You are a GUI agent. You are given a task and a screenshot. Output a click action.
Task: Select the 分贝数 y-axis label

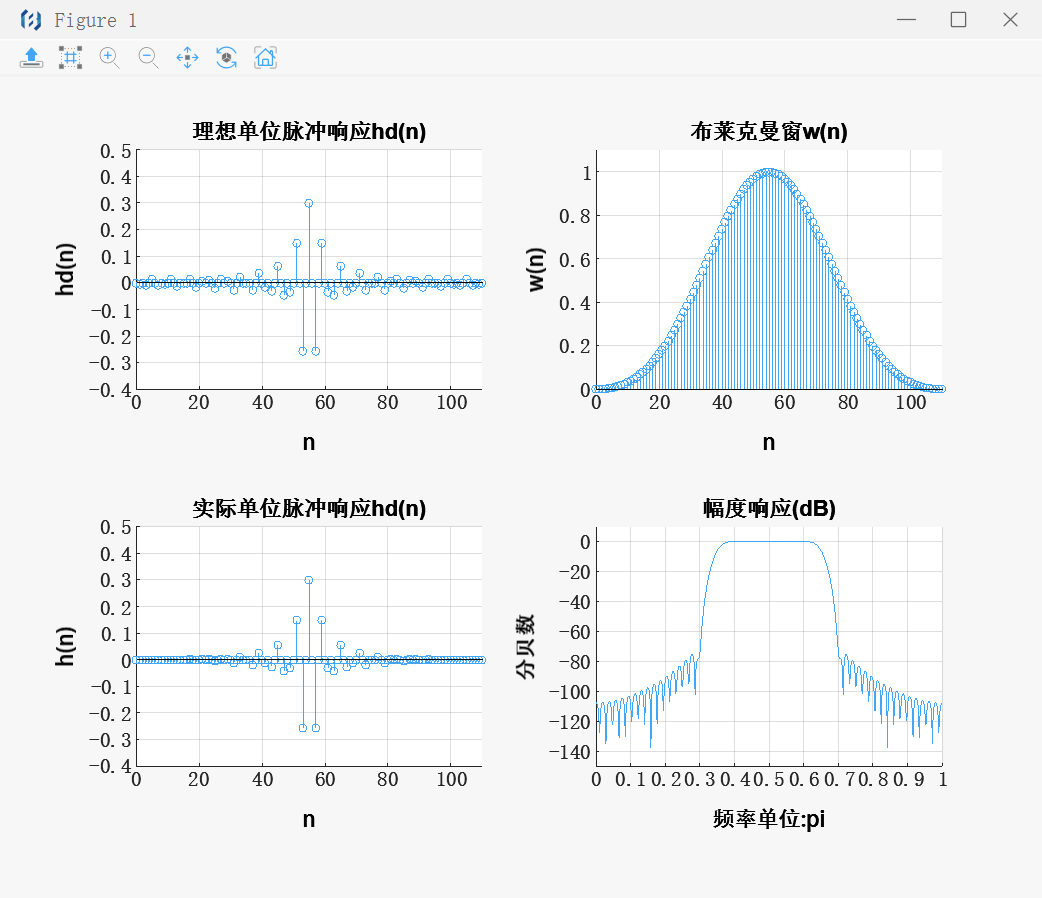(x=526, y=647)
